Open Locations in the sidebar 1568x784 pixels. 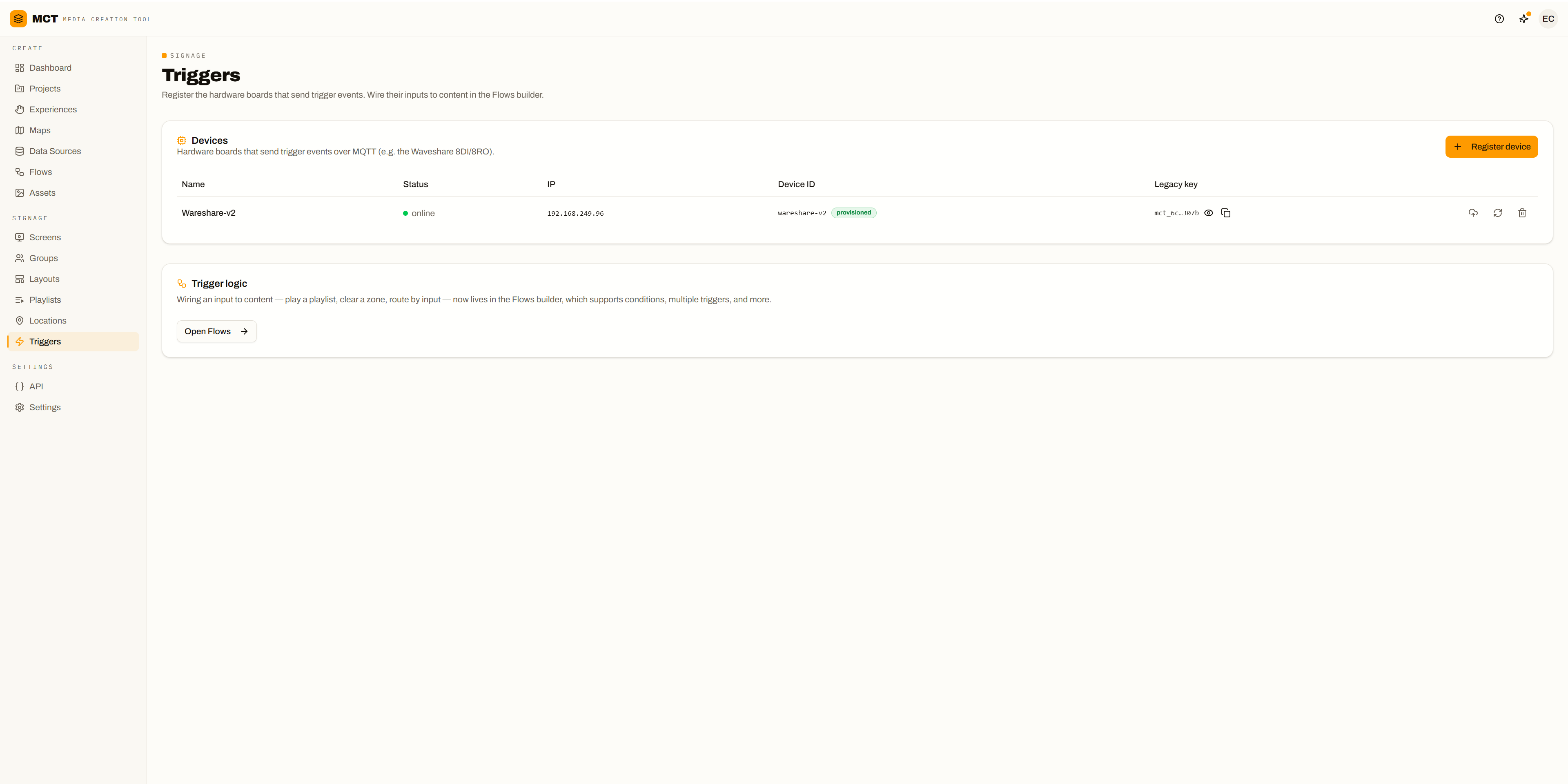73,320
